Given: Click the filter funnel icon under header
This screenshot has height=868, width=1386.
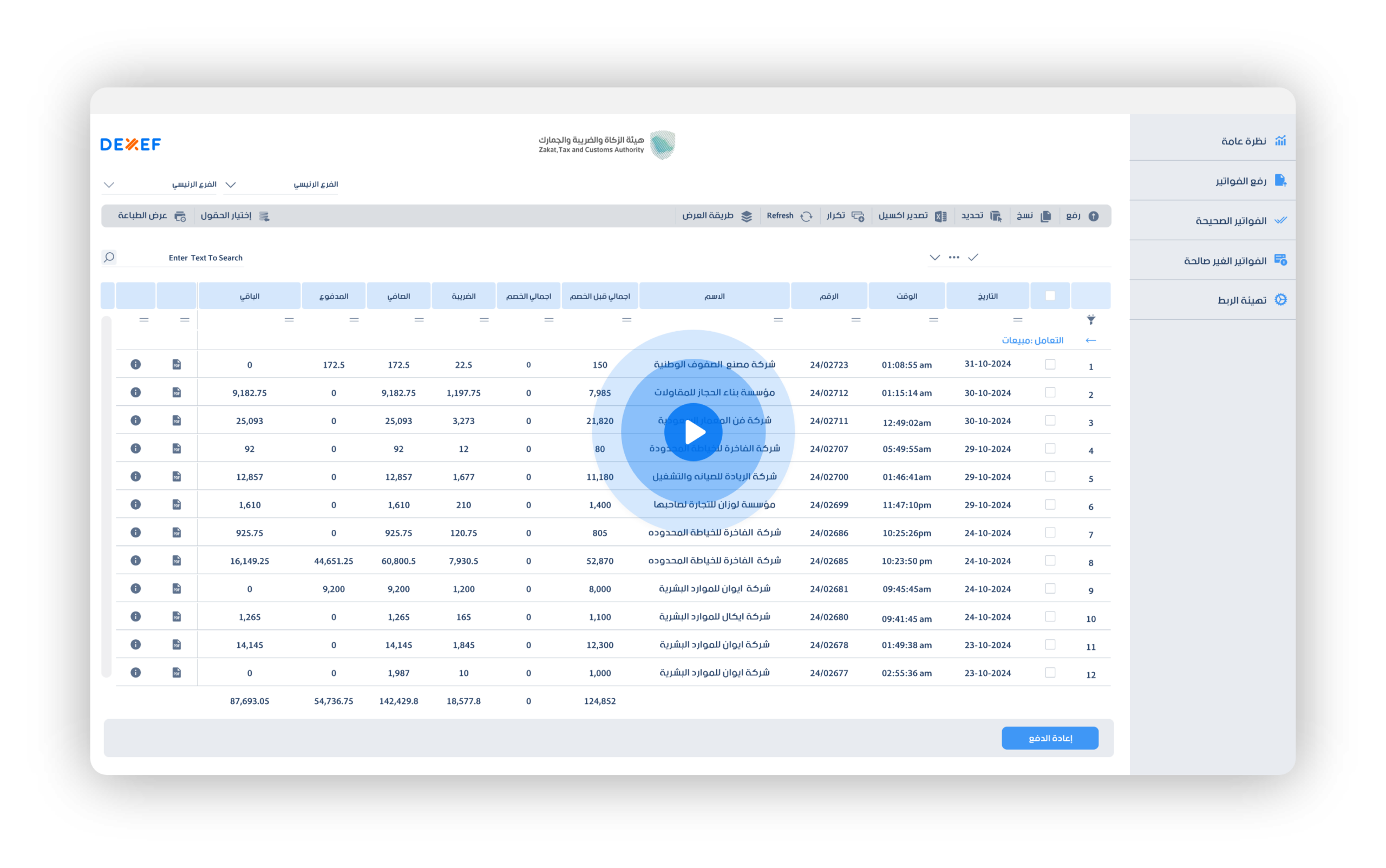Looking at the screenshot, I should (x=1091, y=320).
